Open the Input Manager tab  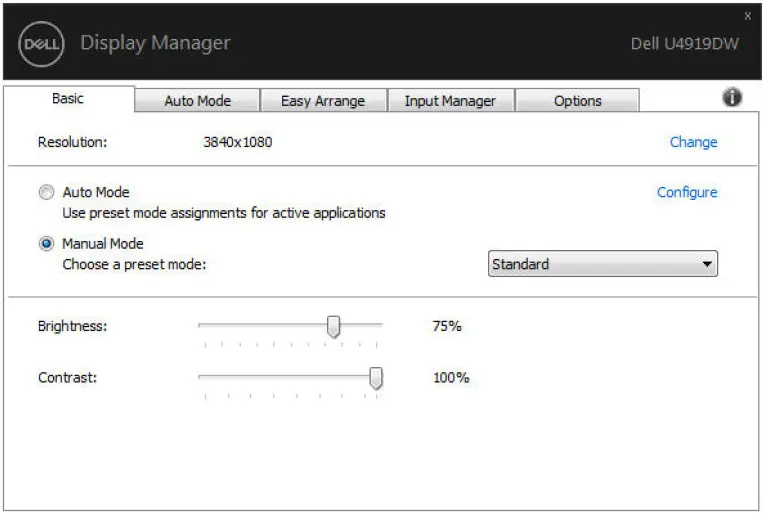[x=450, y=101]
